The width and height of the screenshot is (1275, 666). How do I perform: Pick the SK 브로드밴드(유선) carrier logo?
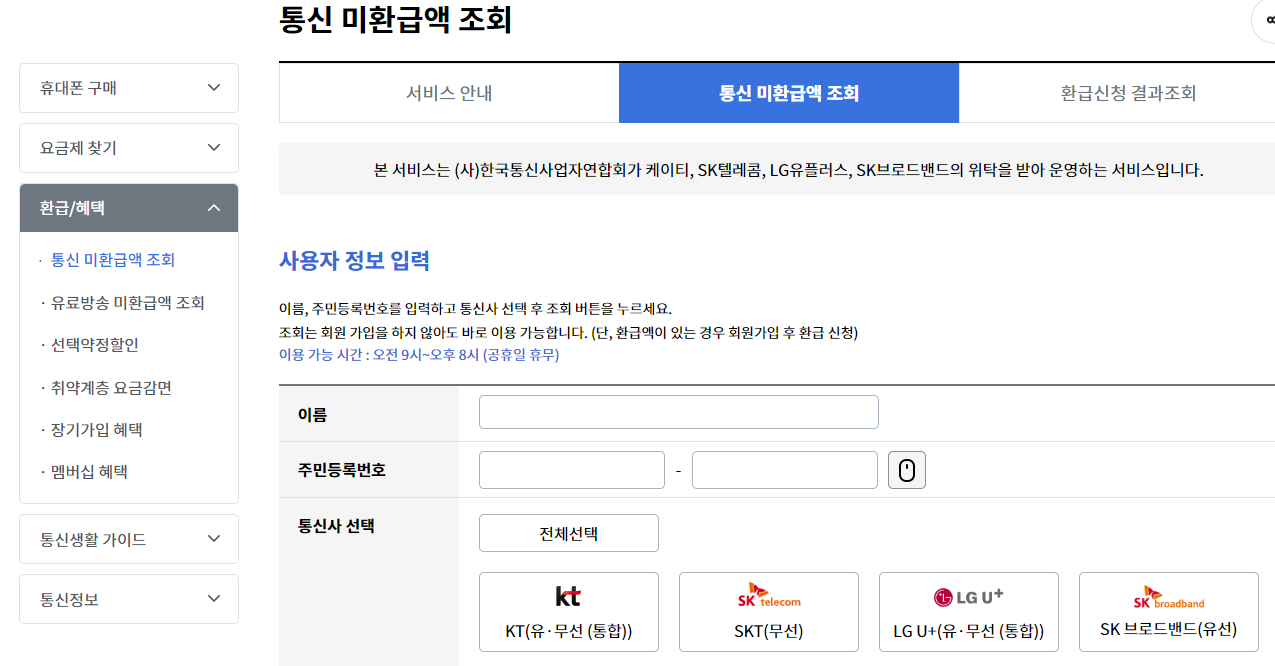(1168, 610)
